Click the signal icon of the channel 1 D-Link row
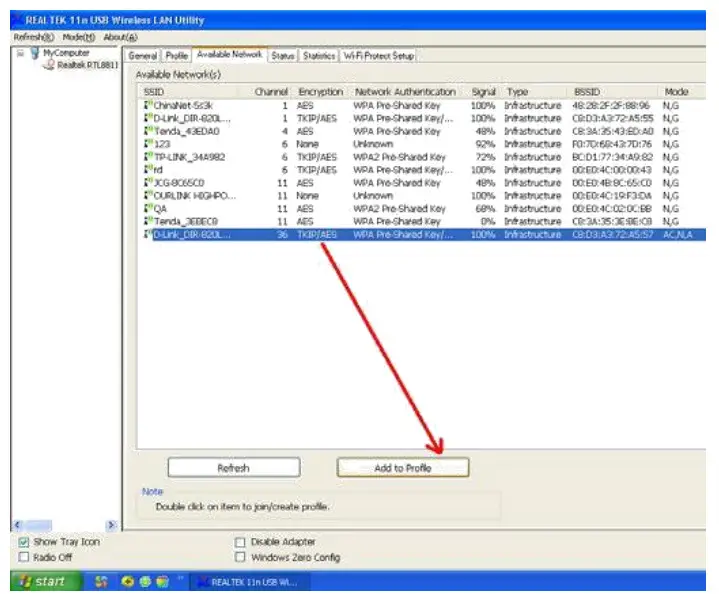 coord(148,118)
